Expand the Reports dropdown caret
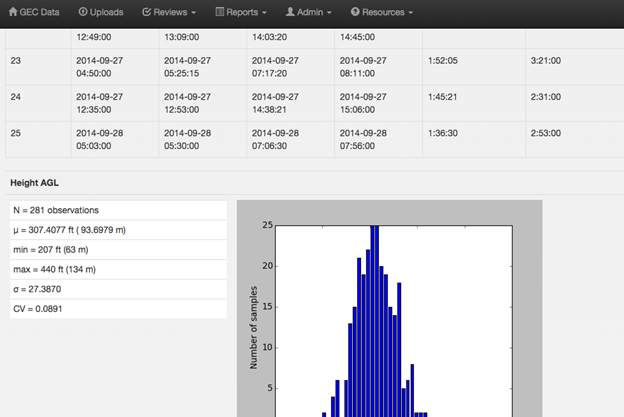Screen dimensions: 624x417 click(264, 13)
